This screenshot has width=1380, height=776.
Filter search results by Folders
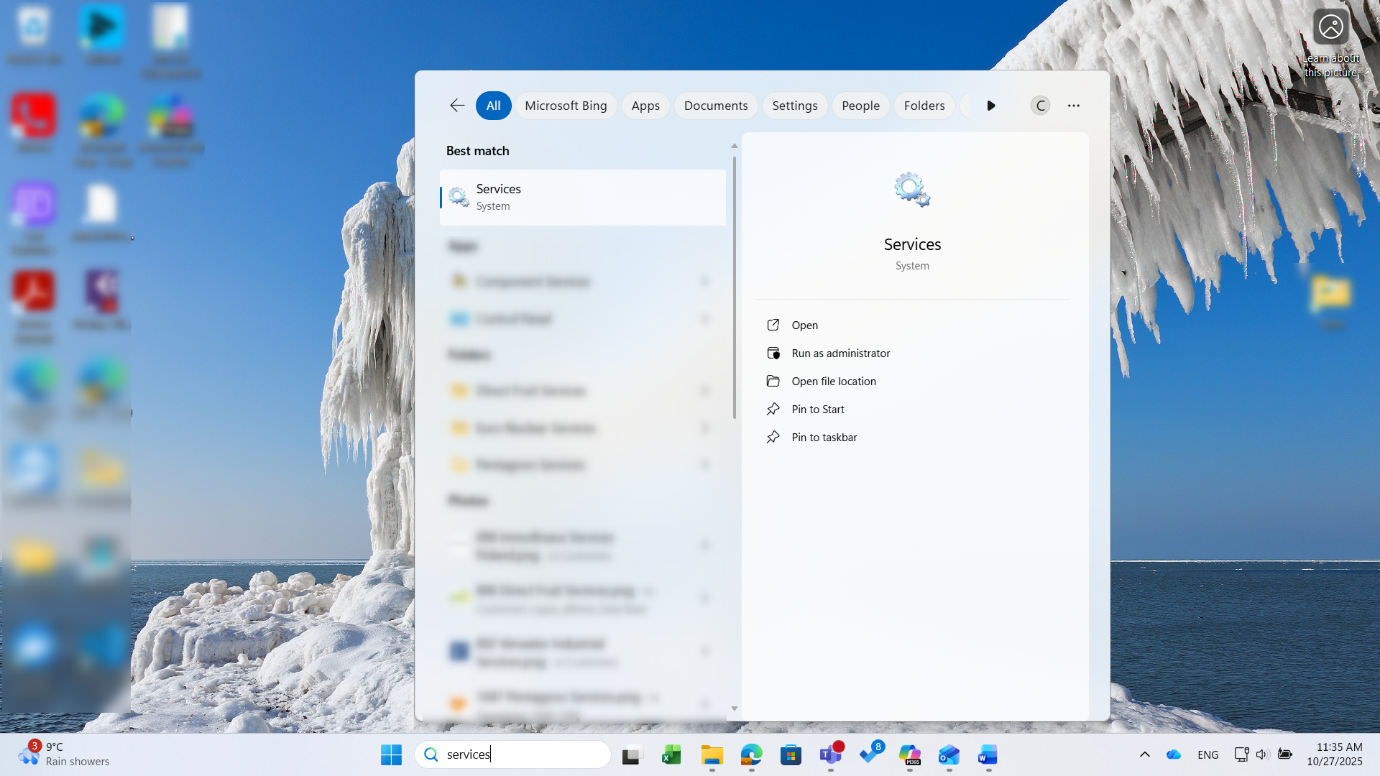pyautogui.click(x=924, y=105)
